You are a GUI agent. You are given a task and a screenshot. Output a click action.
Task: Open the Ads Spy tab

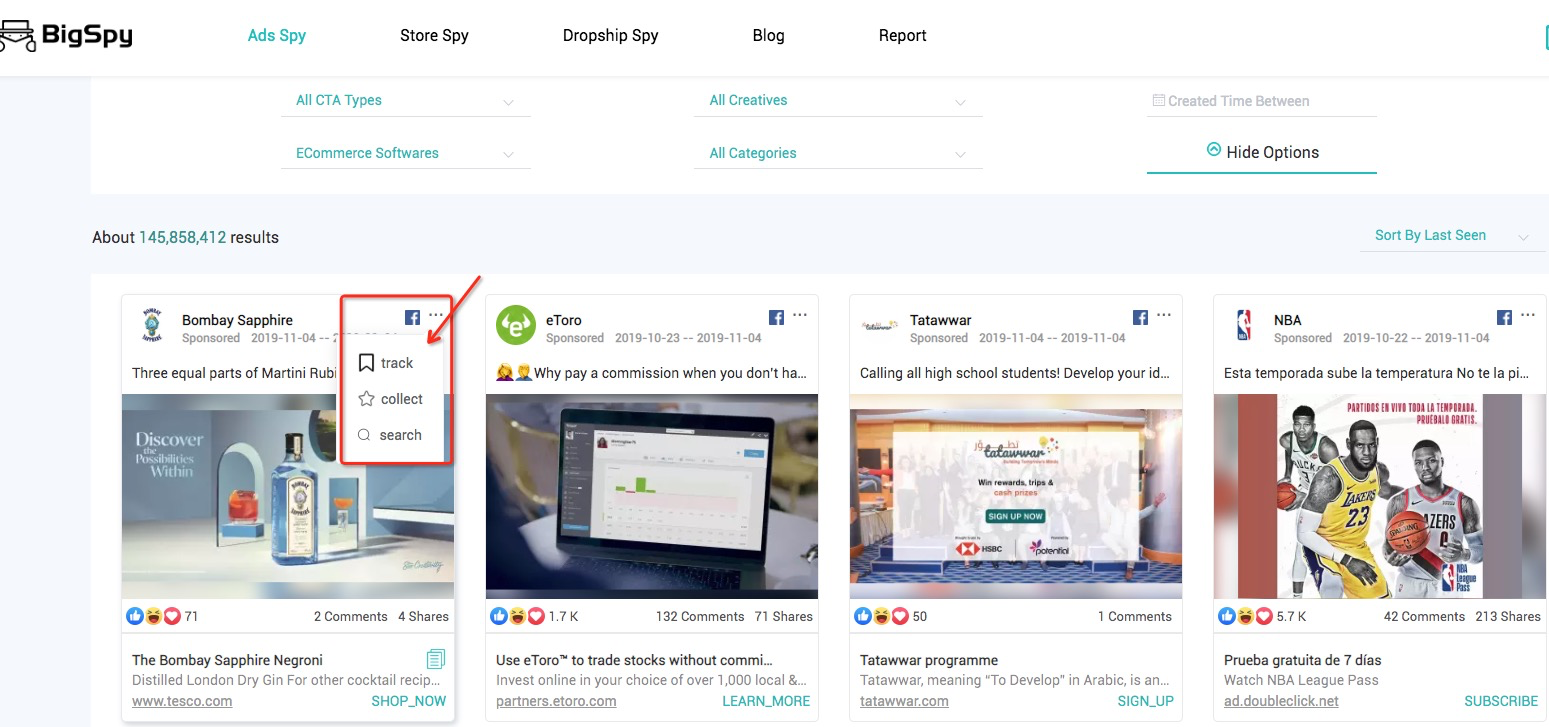[x=277, y=35]
